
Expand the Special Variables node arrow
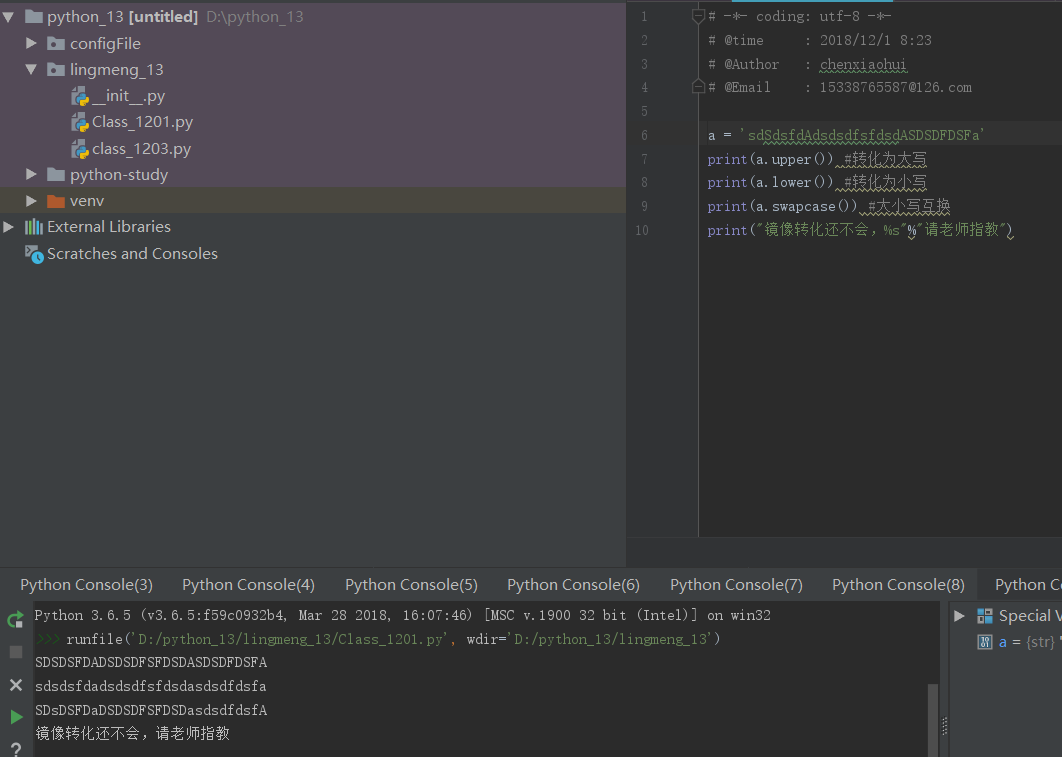pos(959,616)
